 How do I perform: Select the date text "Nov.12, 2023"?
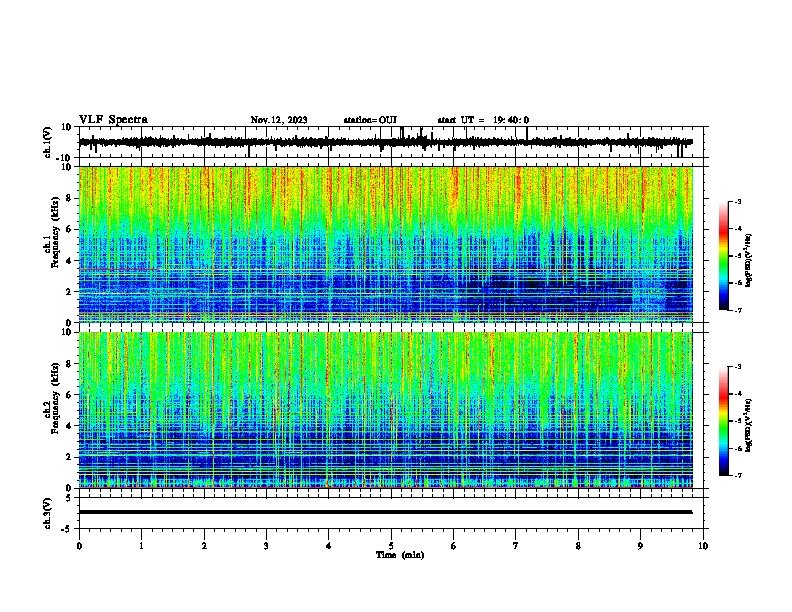[x=279, y=120]
